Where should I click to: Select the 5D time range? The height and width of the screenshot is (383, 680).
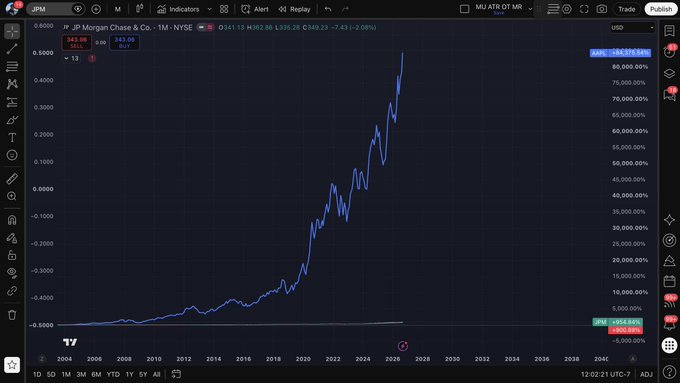pyautogui.click(x=51, y=374)
